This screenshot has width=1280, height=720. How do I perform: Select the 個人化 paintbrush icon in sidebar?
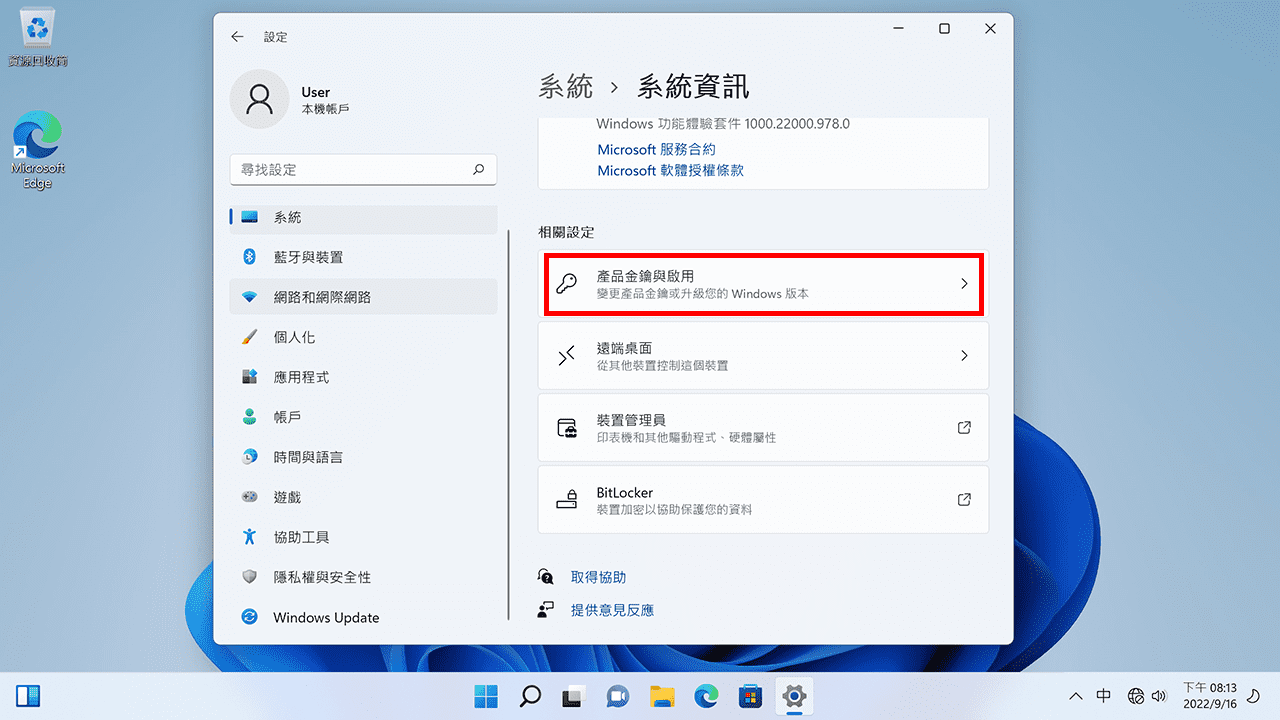click(x=248, y=337)
